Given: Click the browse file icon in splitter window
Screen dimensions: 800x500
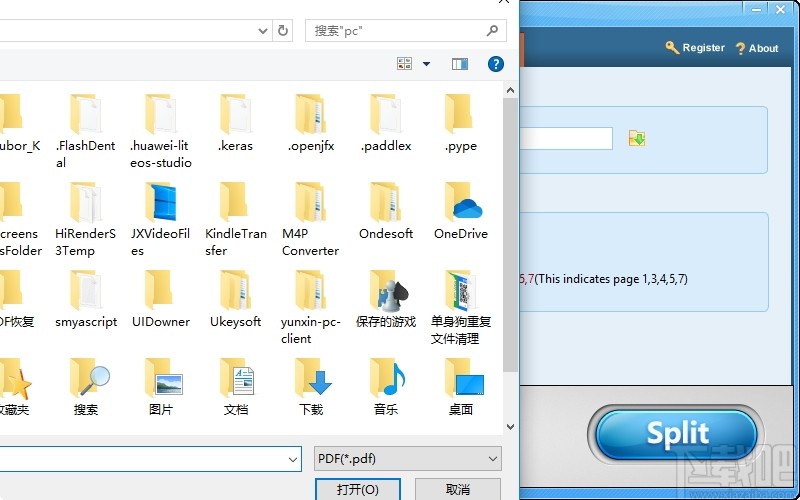Looking at the screenshot, I should coord(637,138).
